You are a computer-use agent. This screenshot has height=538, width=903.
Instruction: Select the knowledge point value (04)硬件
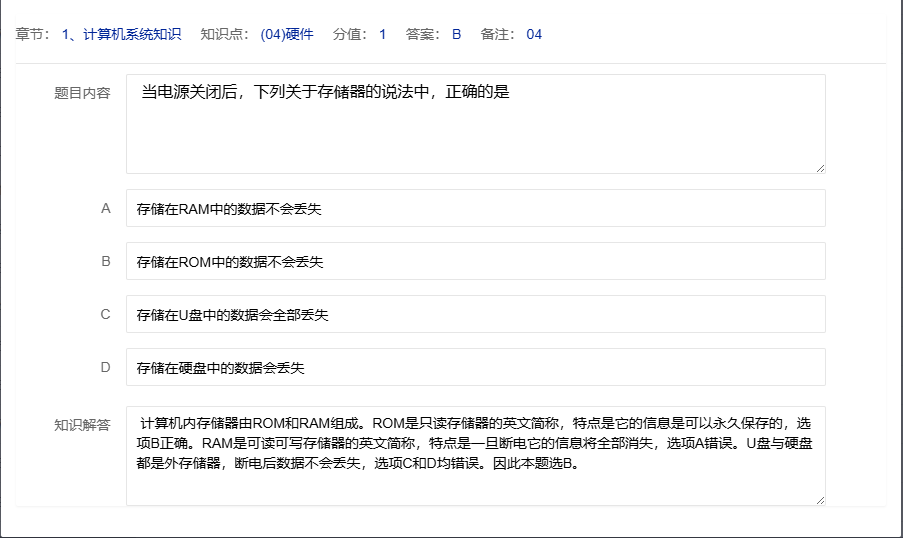click(286, 34)
